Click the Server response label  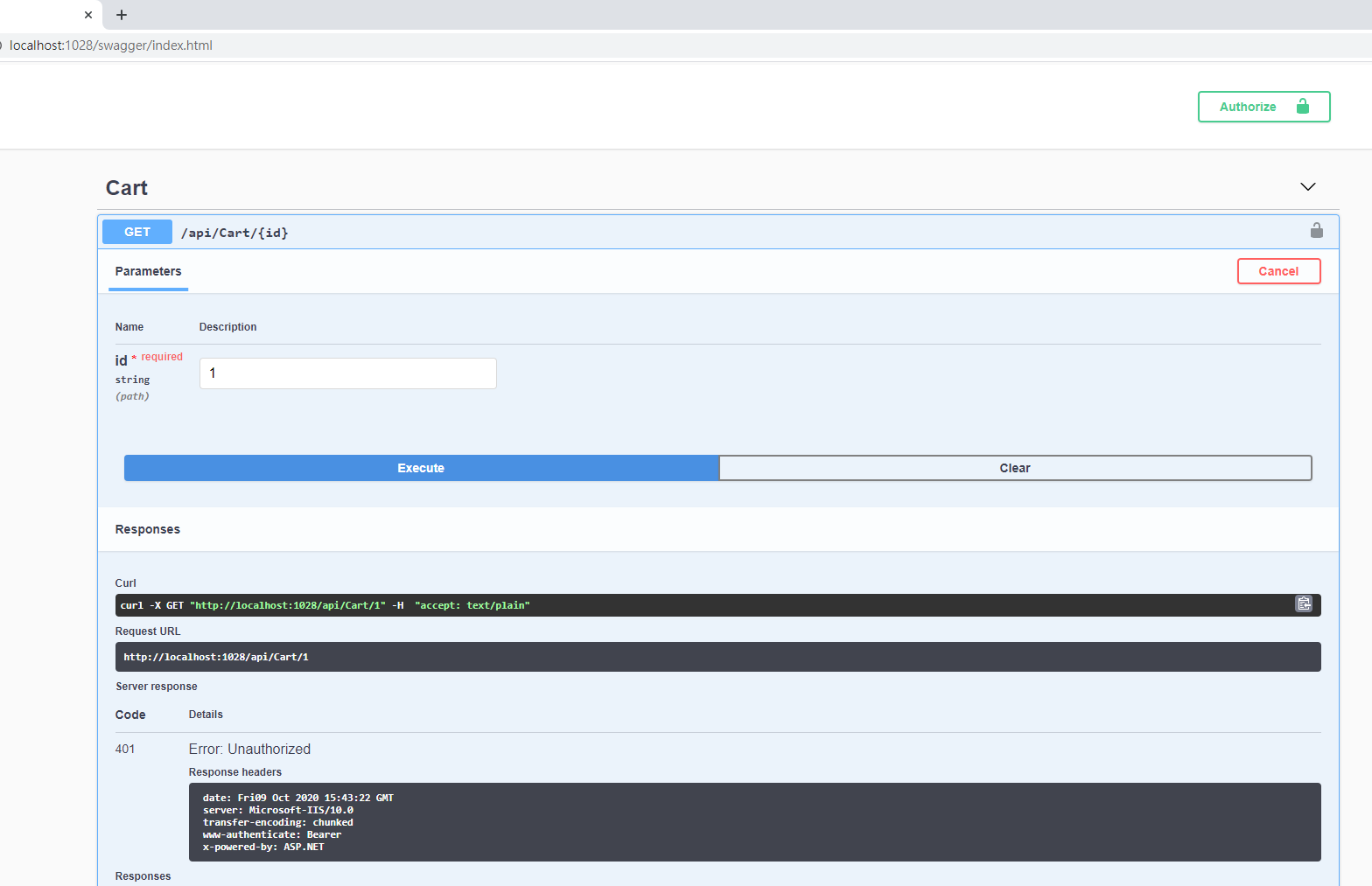(x=157, y=687)
